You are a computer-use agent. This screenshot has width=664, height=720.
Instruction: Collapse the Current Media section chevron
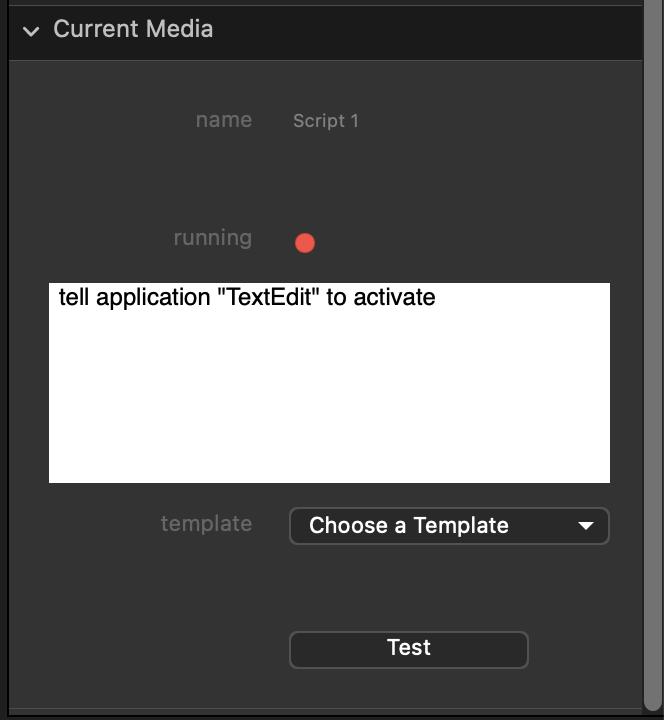click(31, 31)
